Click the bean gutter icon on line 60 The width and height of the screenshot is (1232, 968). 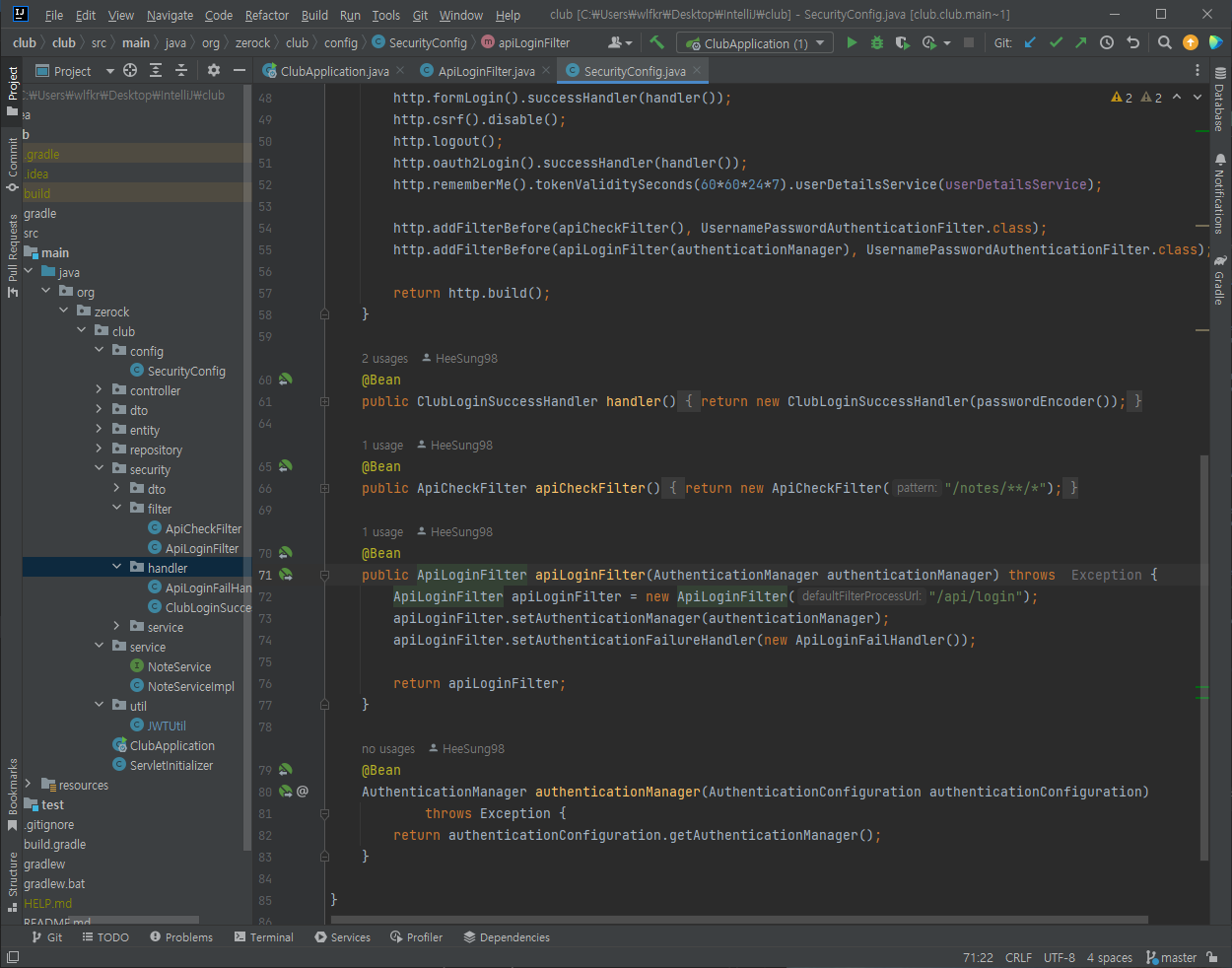(285, 380)
